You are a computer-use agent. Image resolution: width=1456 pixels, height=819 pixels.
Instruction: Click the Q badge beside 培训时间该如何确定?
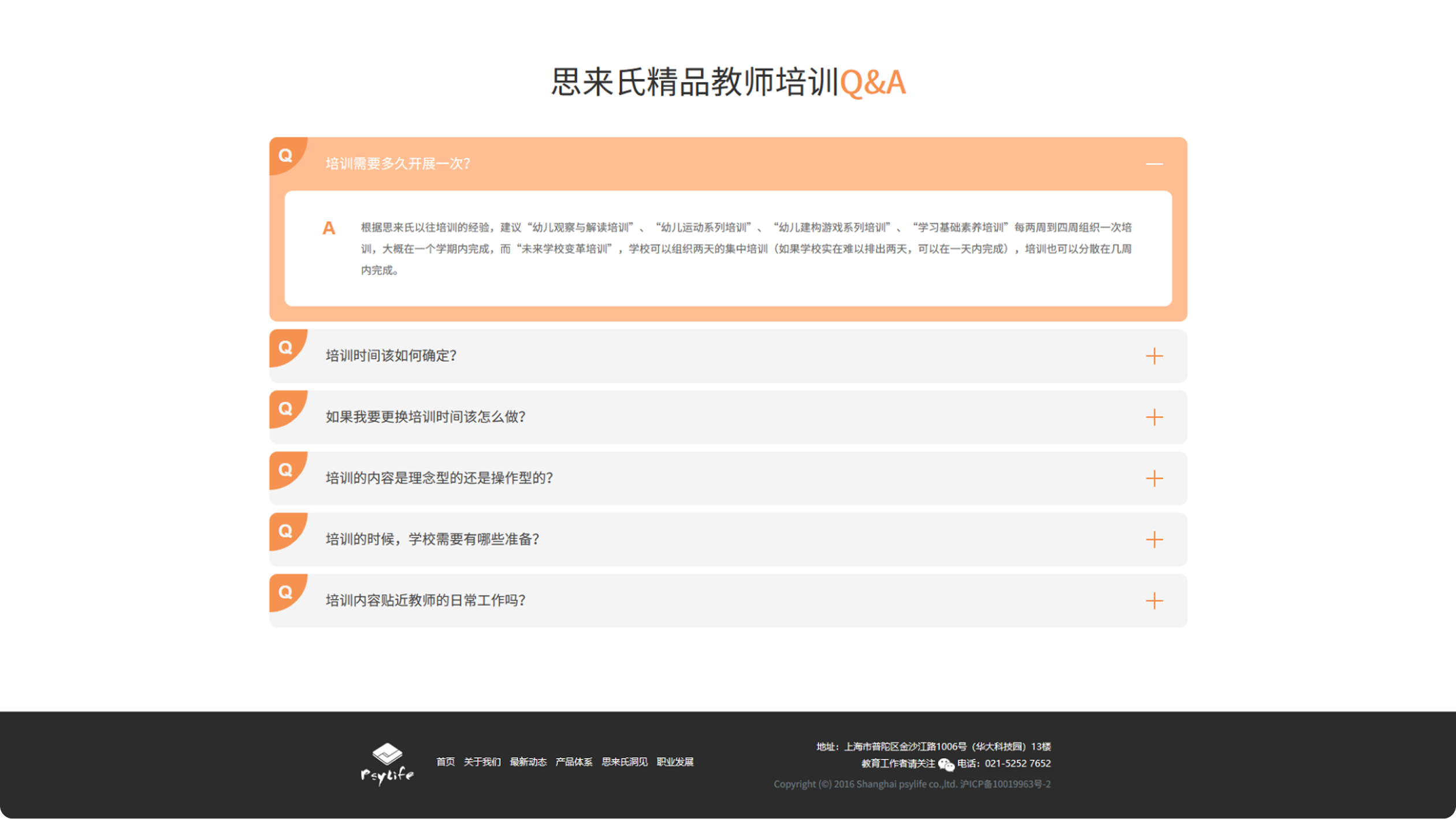pyautogui.click(x=285, y=347)
